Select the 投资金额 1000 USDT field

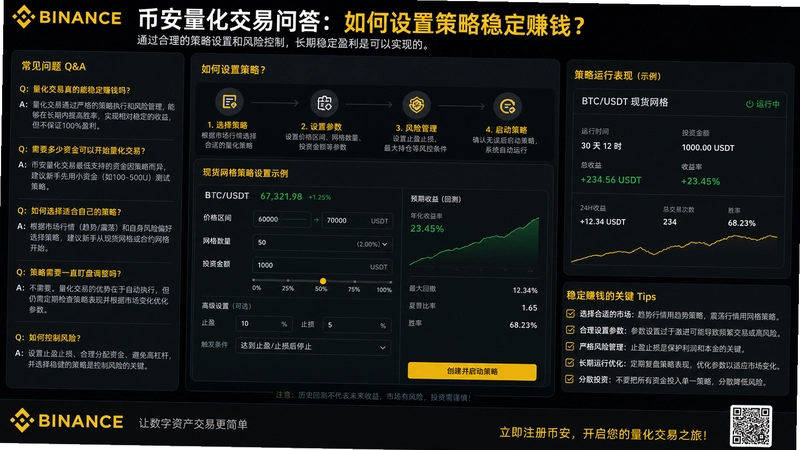pyautogui.click(x=322, y=265)
